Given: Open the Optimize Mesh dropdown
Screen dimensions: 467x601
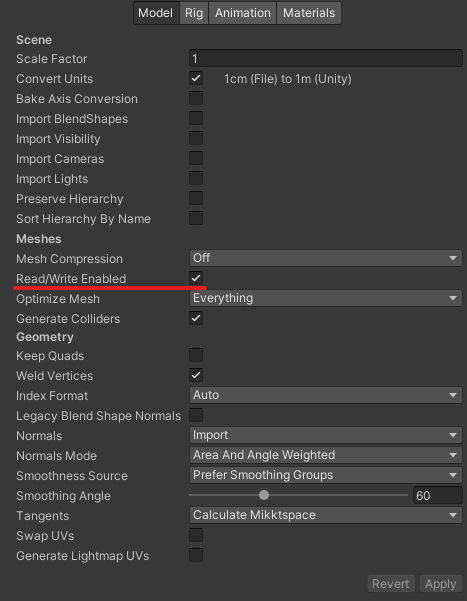Looking at the screenshot, I should pos(326,298).
